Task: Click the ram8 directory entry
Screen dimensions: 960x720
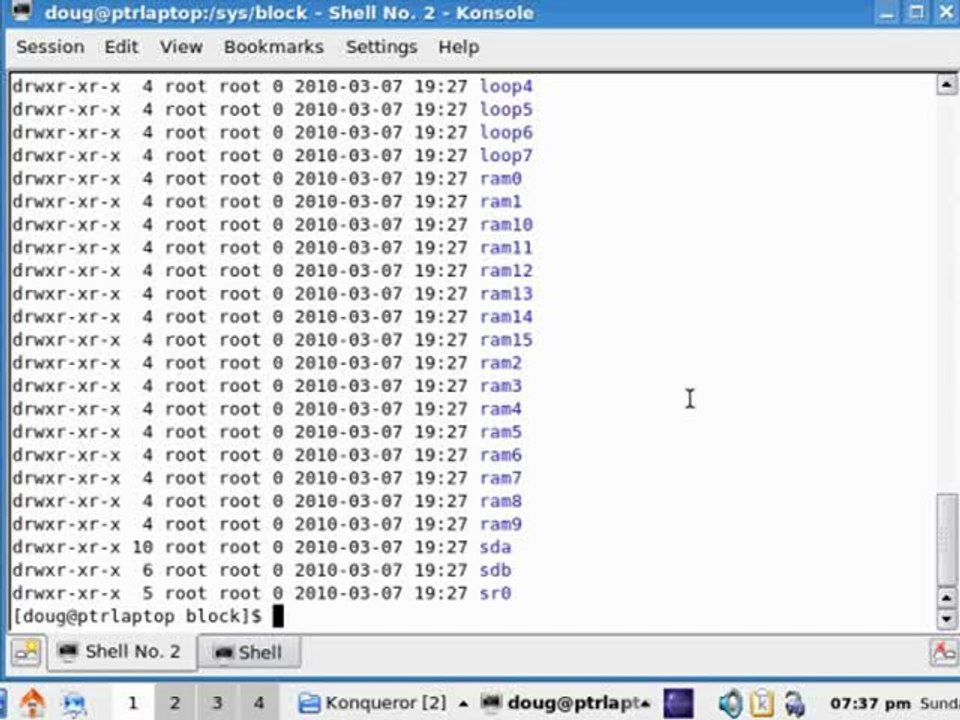Action: 501,501
